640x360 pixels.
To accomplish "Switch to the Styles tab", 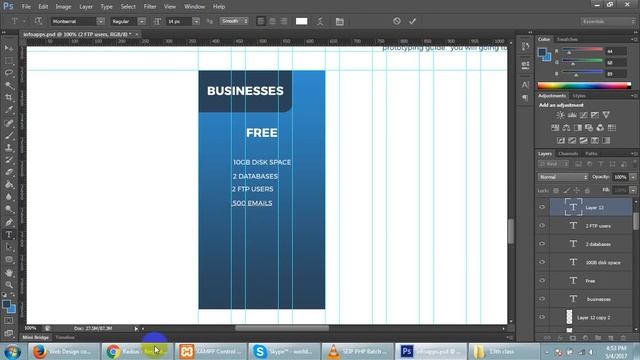I will click(x=579, y=96).
